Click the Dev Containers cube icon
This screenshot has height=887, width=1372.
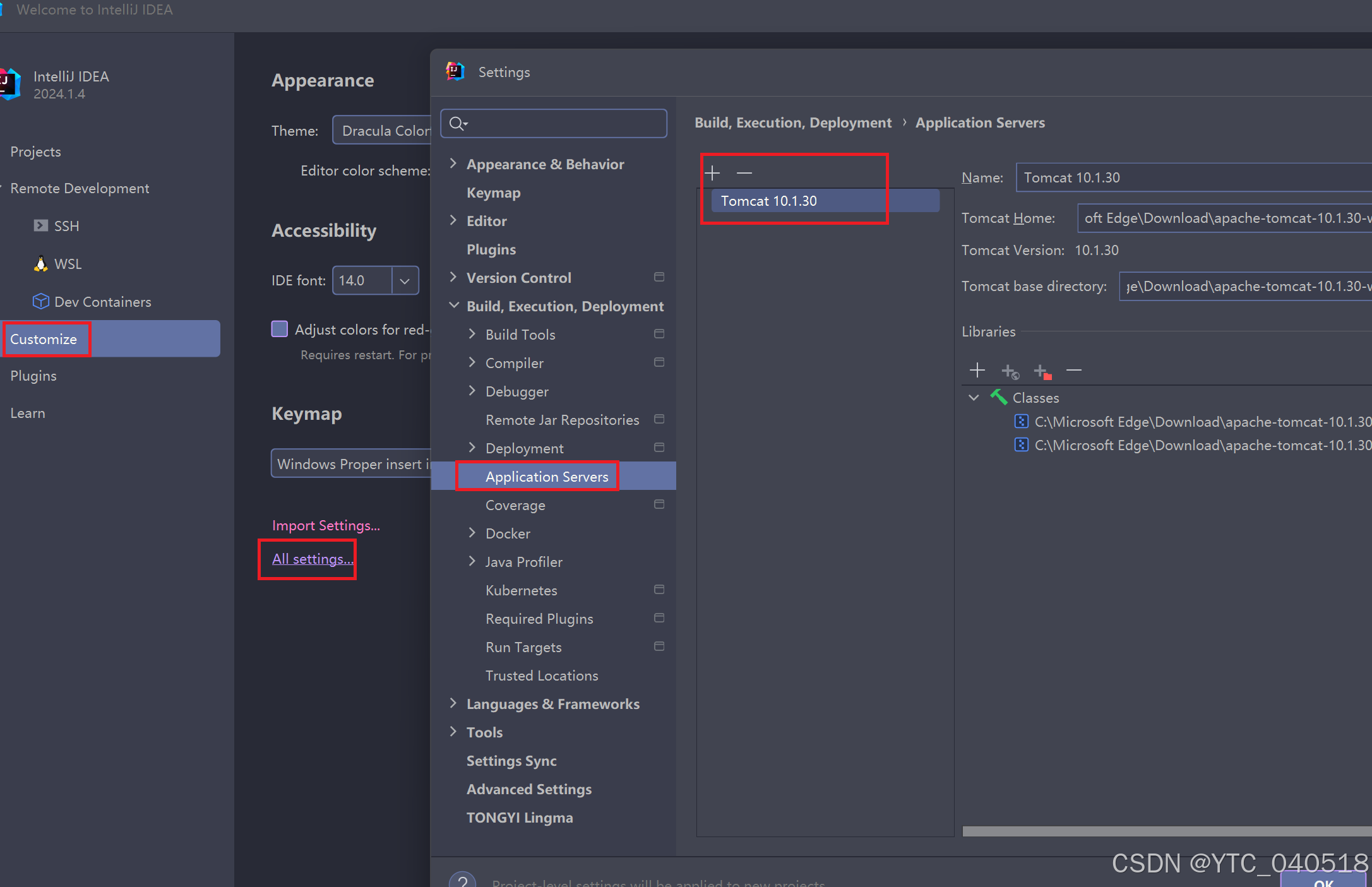tap(41, 302)
